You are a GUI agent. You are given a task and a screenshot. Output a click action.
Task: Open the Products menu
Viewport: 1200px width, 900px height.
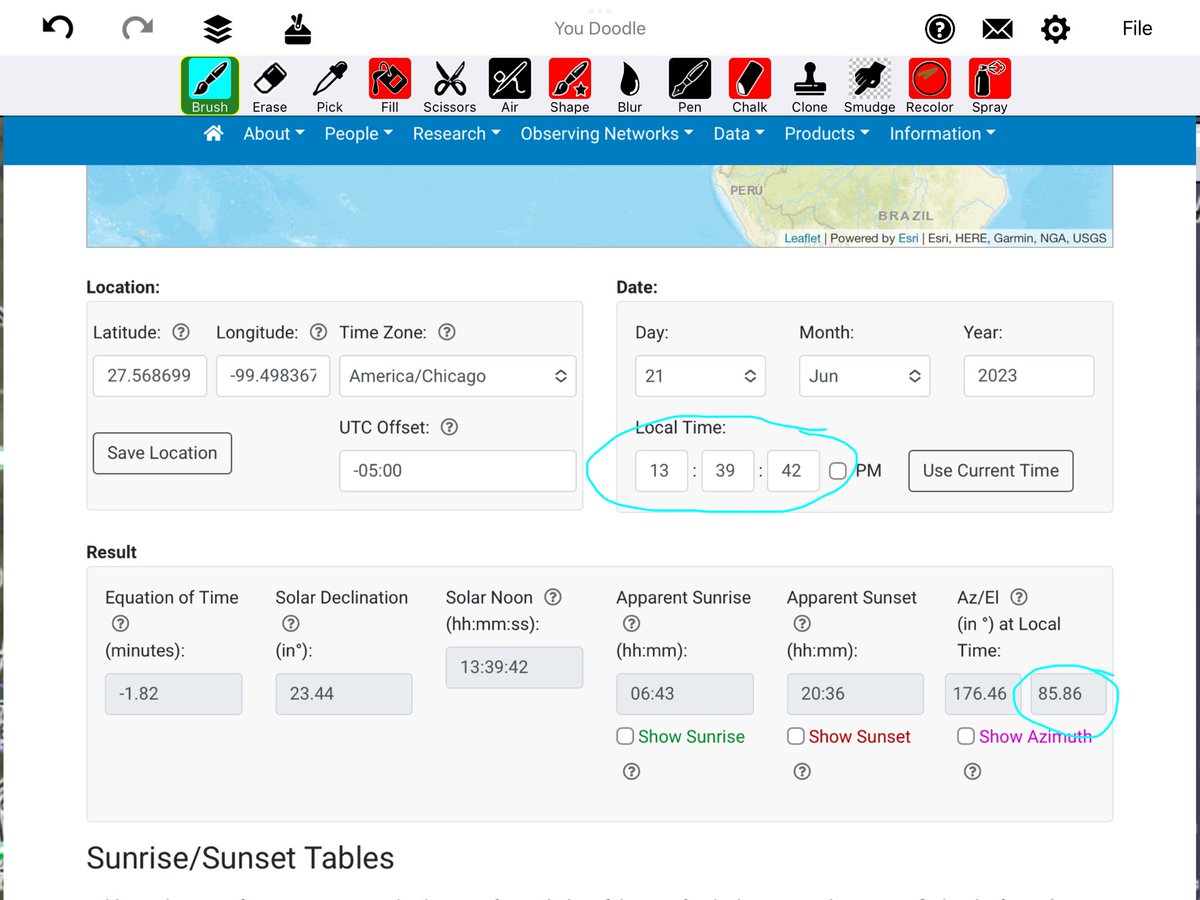tap(827, 134)
